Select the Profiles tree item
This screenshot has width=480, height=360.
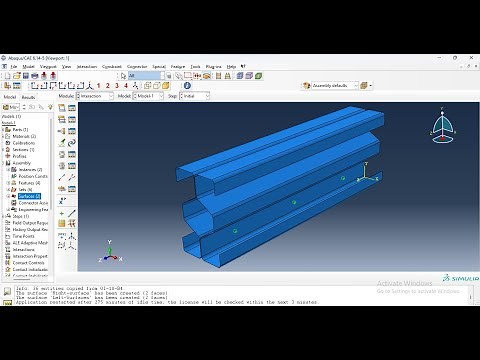click(x=19, y=156)
